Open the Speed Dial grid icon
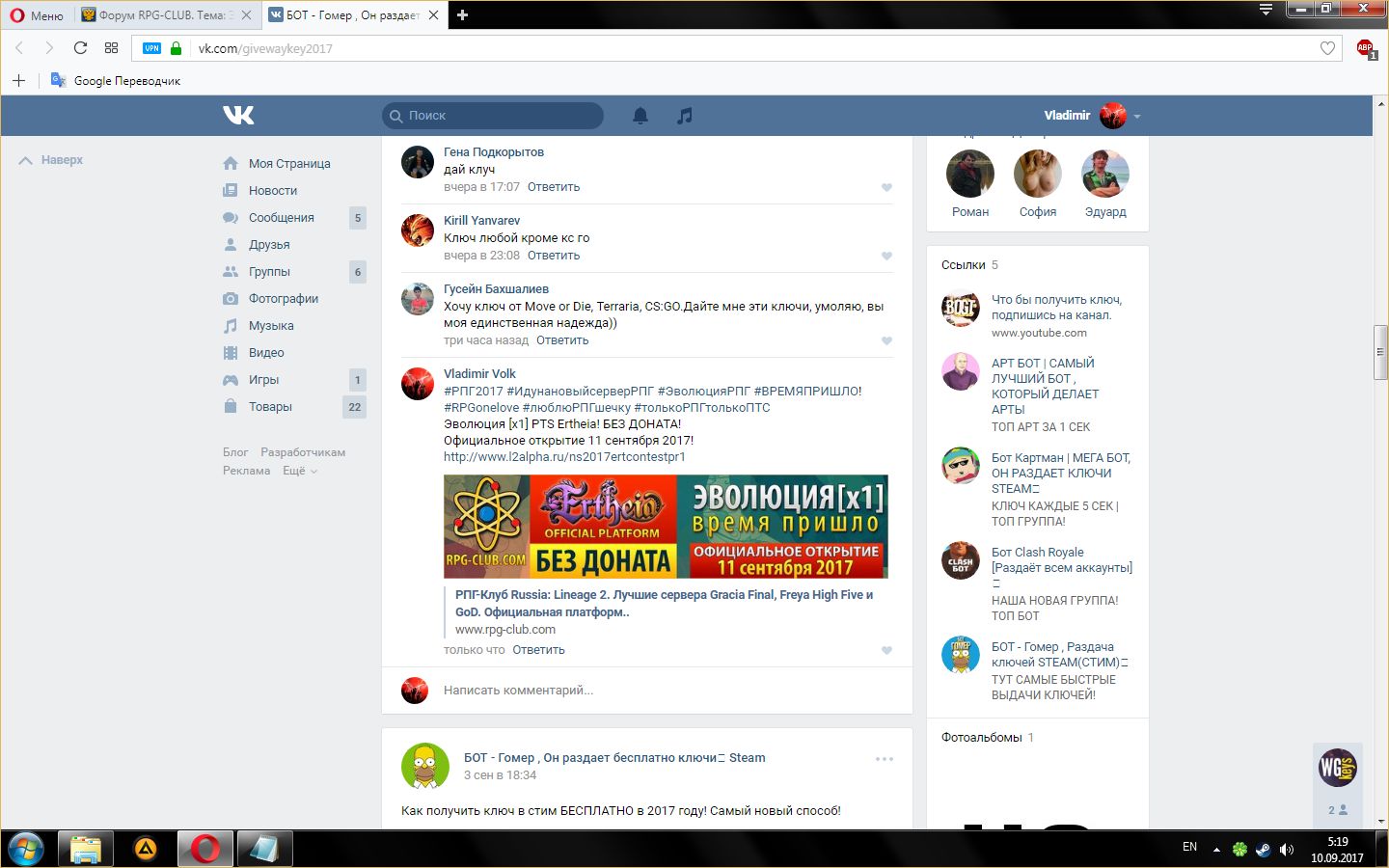 111,47
